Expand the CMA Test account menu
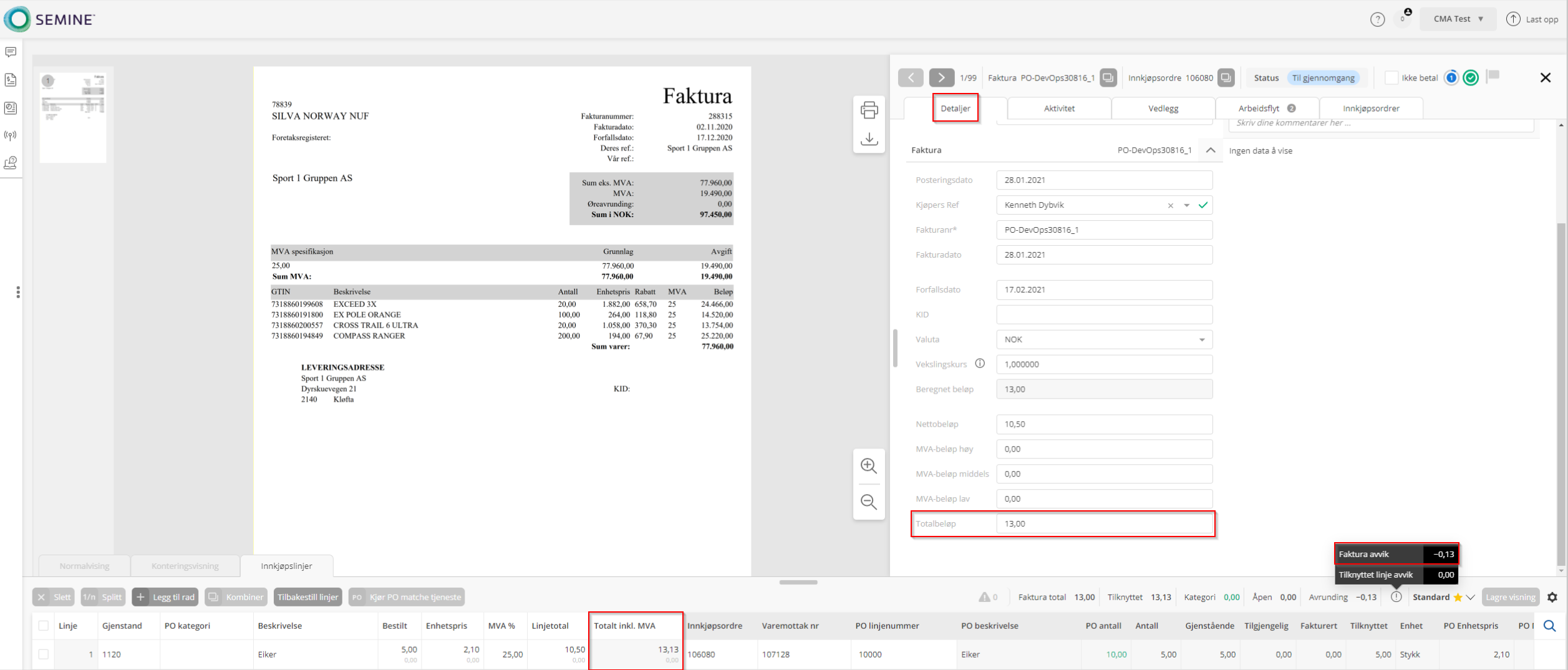 coord(1458,19)
